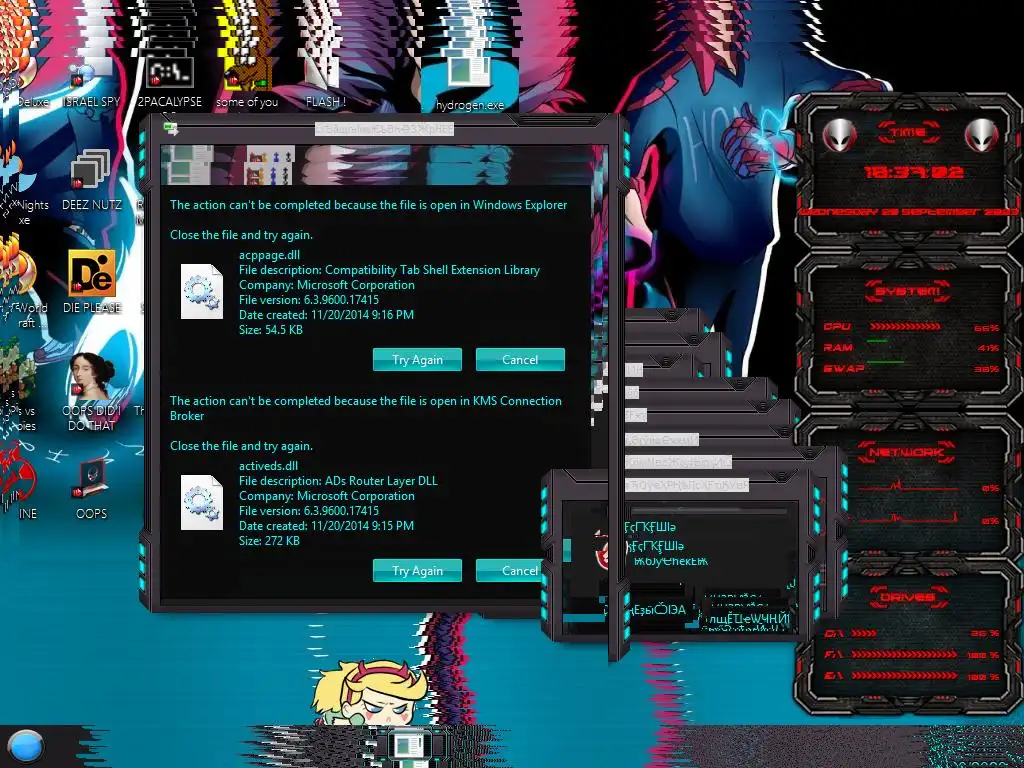This screenshot has height=768, width=1024.
Task: Click the RAM usage bar in System widget
Action: click(877, 341)
